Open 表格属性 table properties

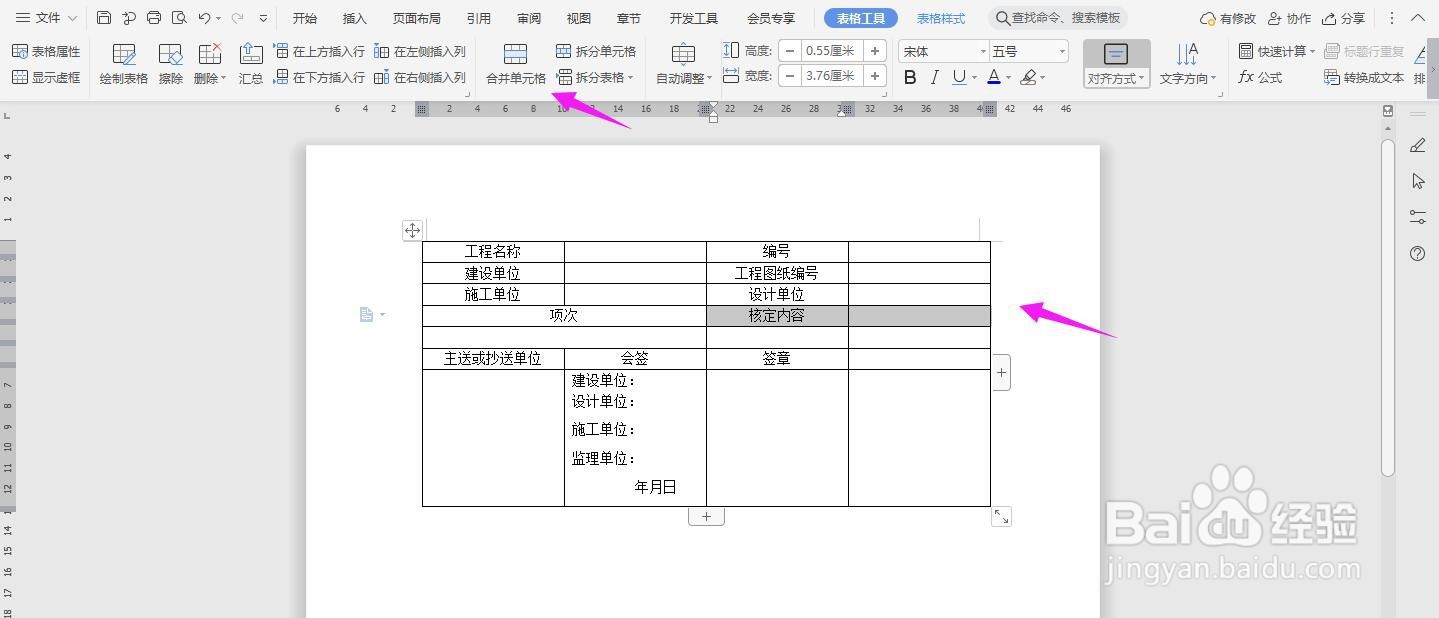(47, 50)
